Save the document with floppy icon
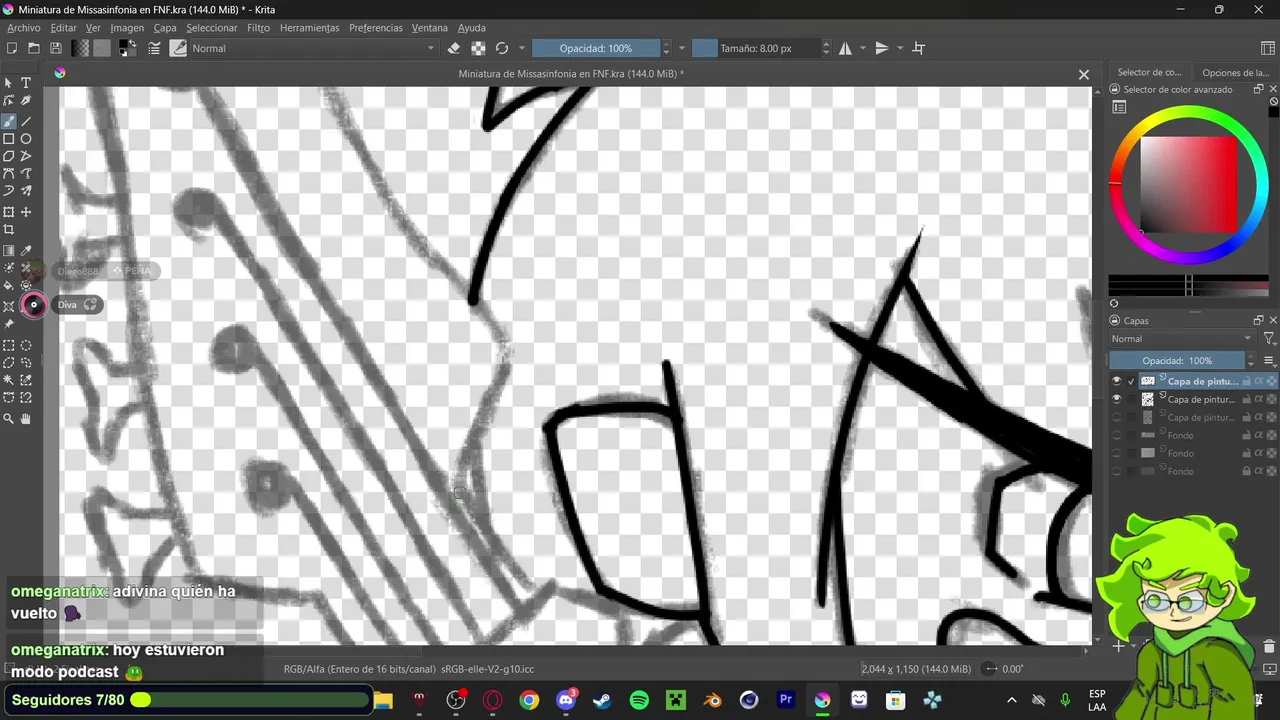The image size is (1280, 720). click(56, 48)
